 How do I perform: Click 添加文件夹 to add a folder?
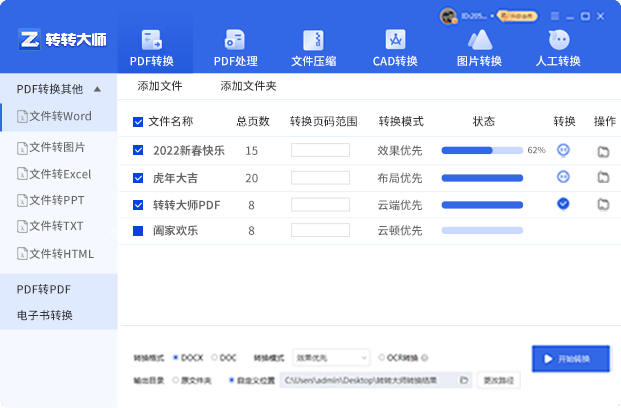point(248,86)
